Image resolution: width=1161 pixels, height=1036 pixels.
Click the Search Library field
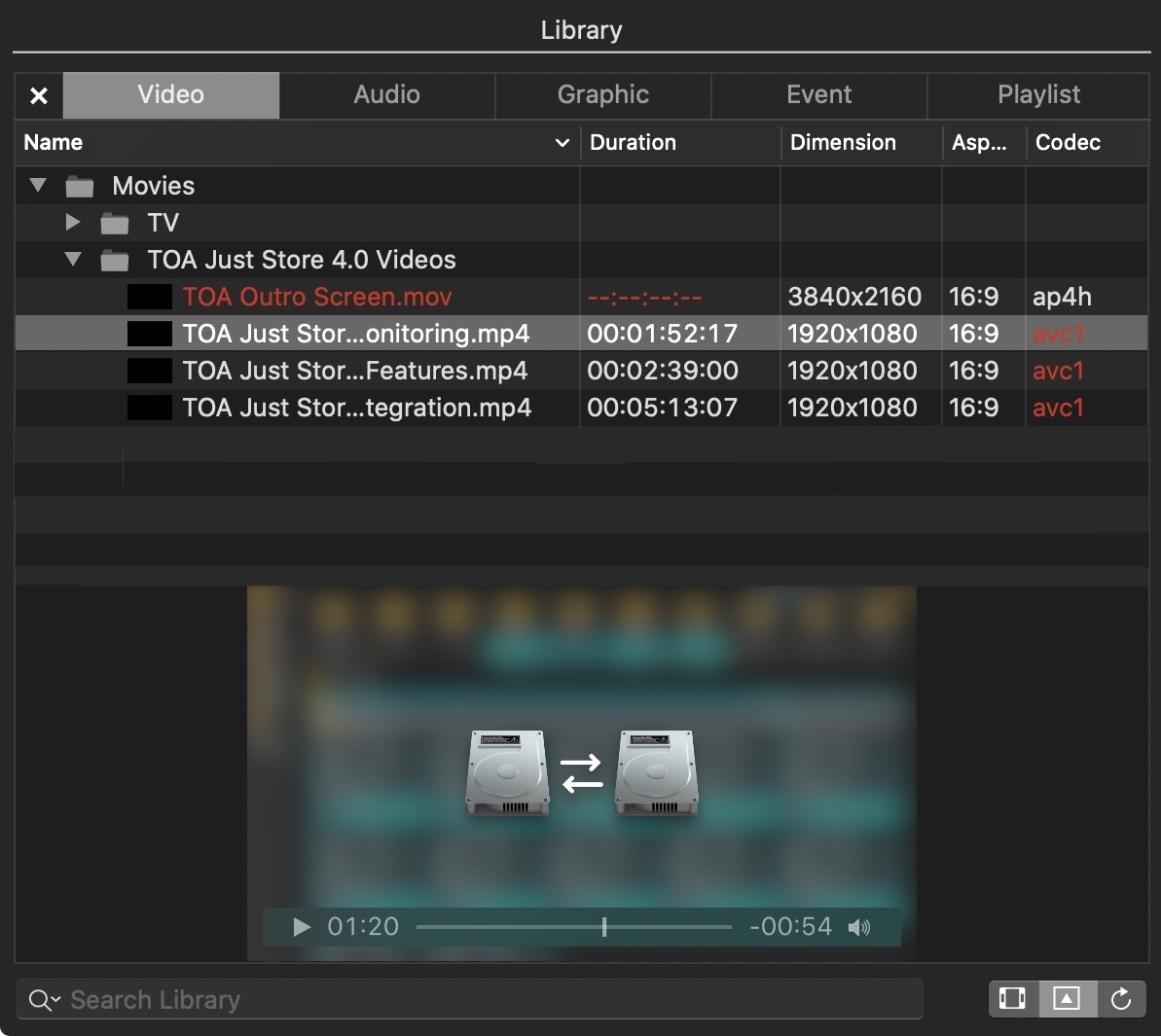(x=469, y=1000)
